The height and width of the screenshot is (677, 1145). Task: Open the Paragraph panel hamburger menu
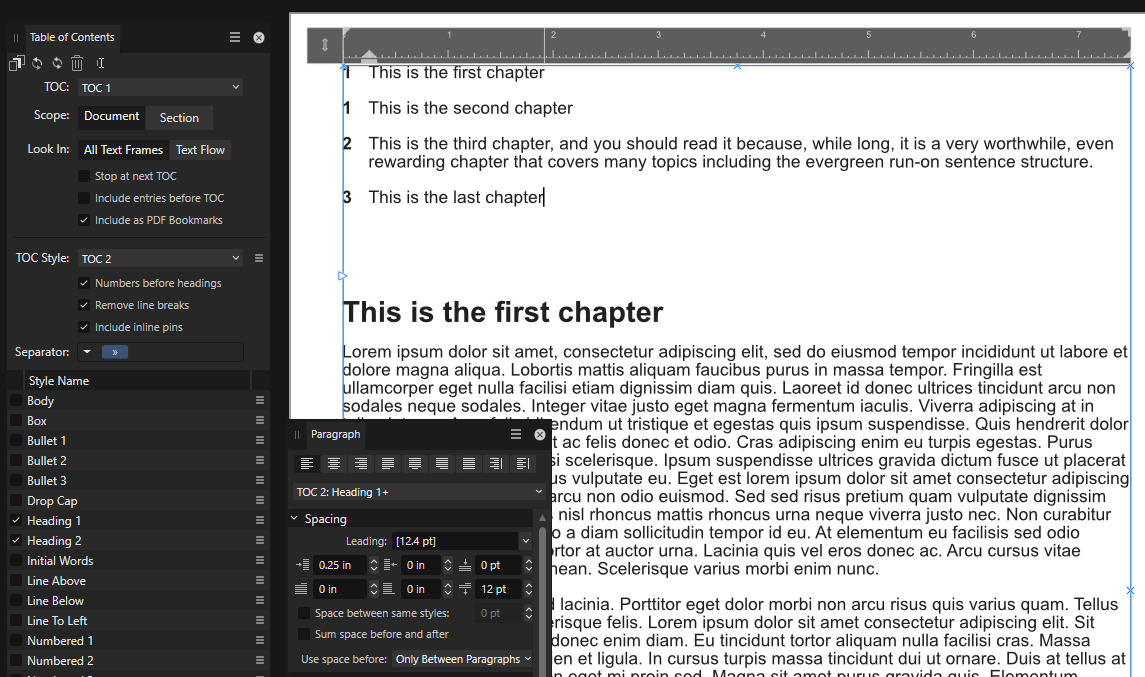515,434
